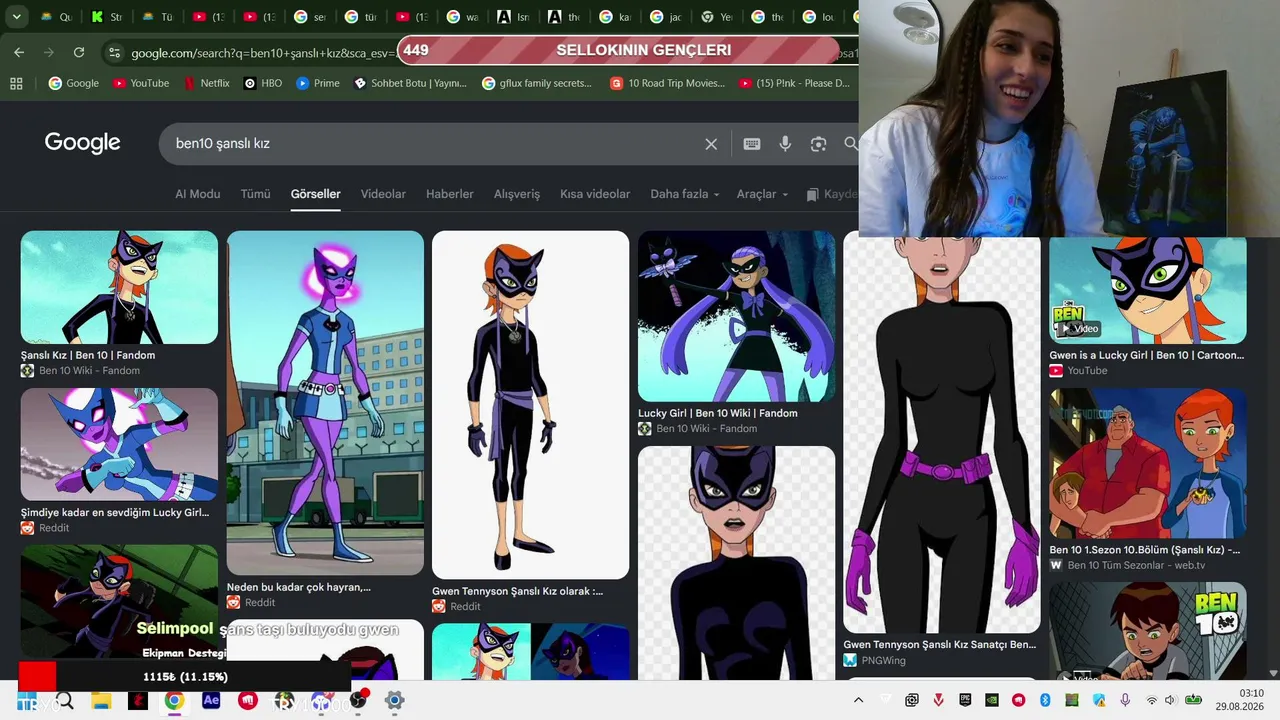Screen dimensions: 1280x720
Task: Switch to Alışveriş results tab
Action: [517, 194]
